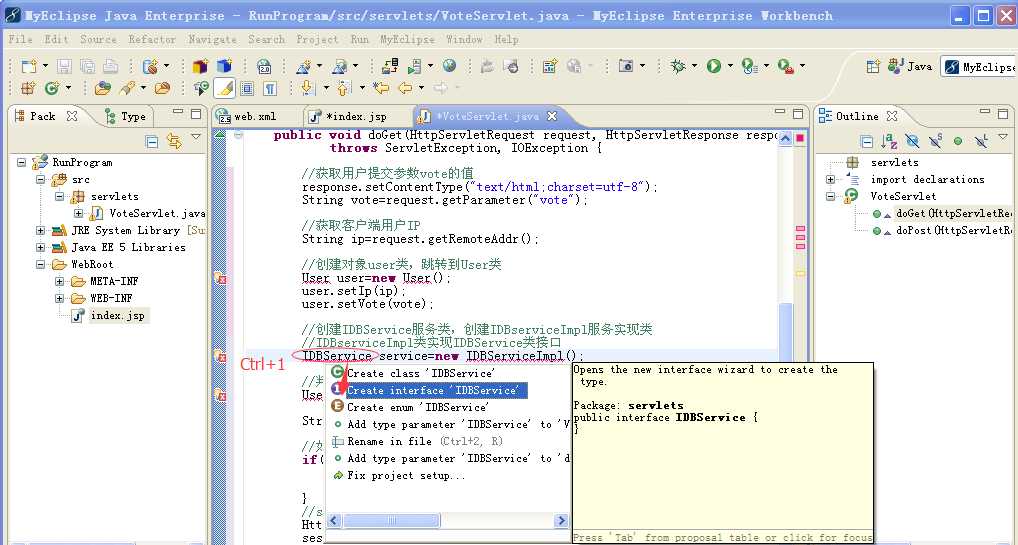Open the Debug button dropdown arrow

pos(694,66)
